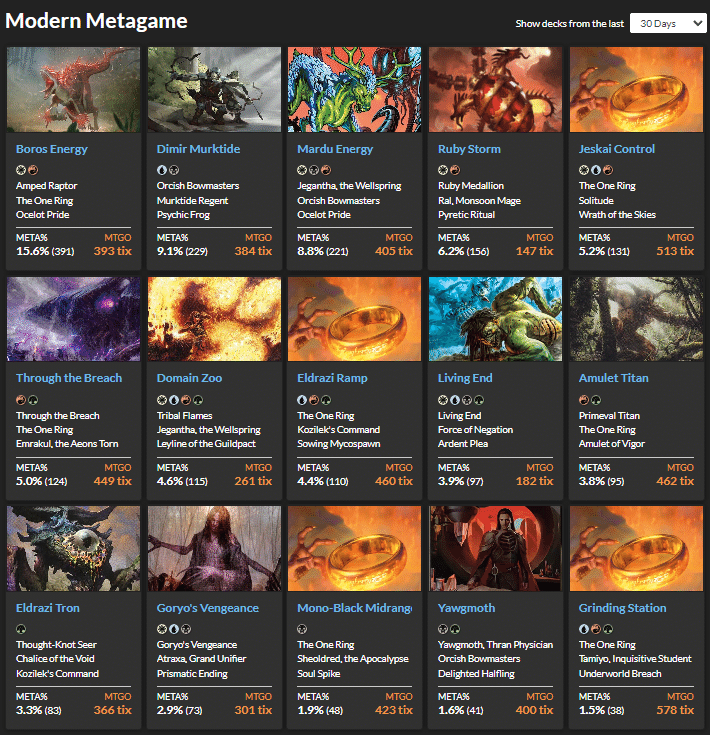Screen dimensions: 710x735
Task: Open the Through the Breach deck title
Action: pyautogui.click(x=69, y=378)
